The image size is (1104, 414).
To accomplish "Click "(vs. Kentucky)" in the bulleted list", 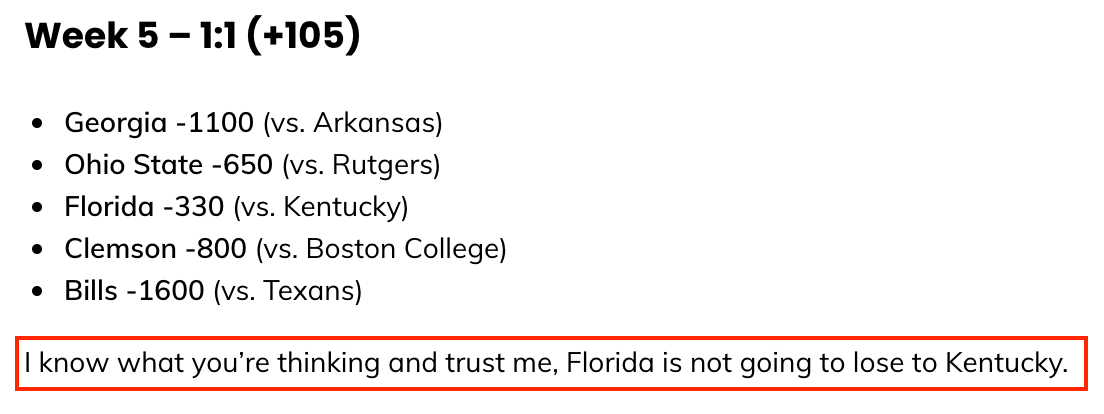I will 321,207.
